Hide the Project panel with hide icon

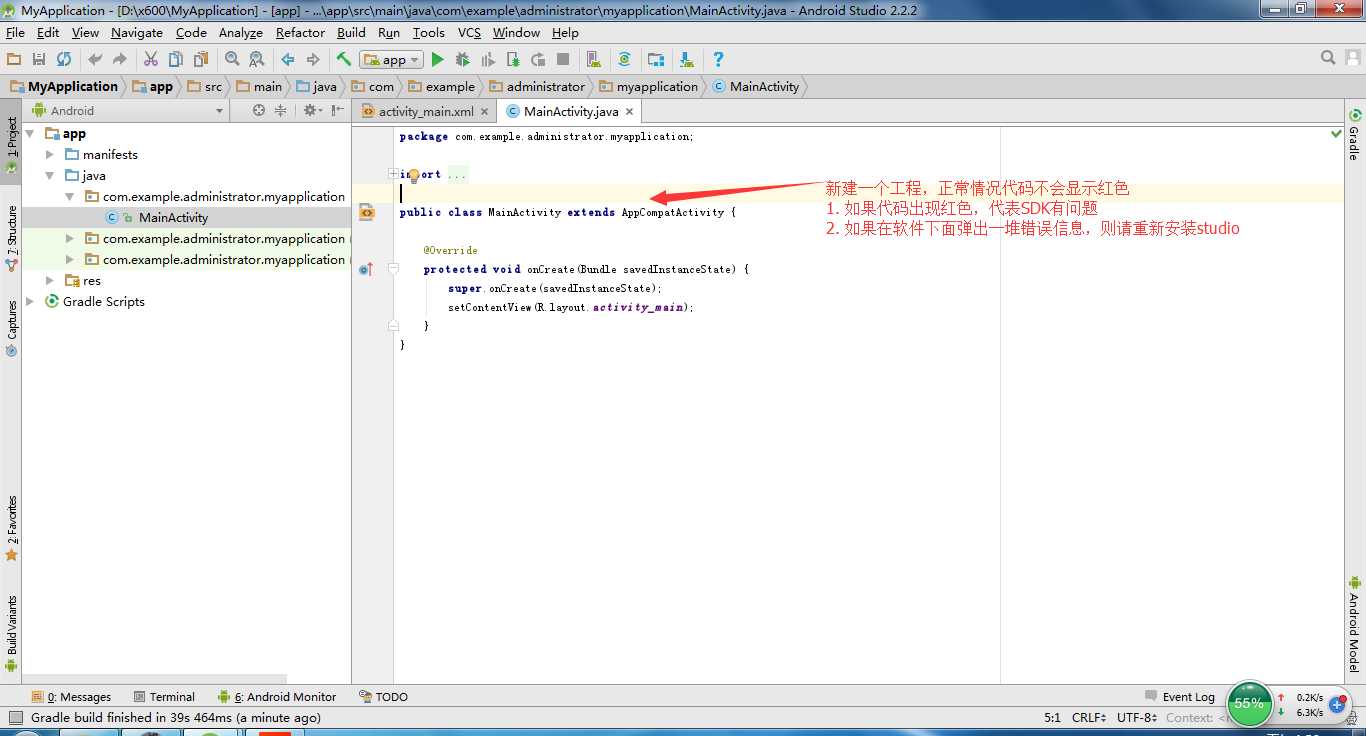click(337, 110)
